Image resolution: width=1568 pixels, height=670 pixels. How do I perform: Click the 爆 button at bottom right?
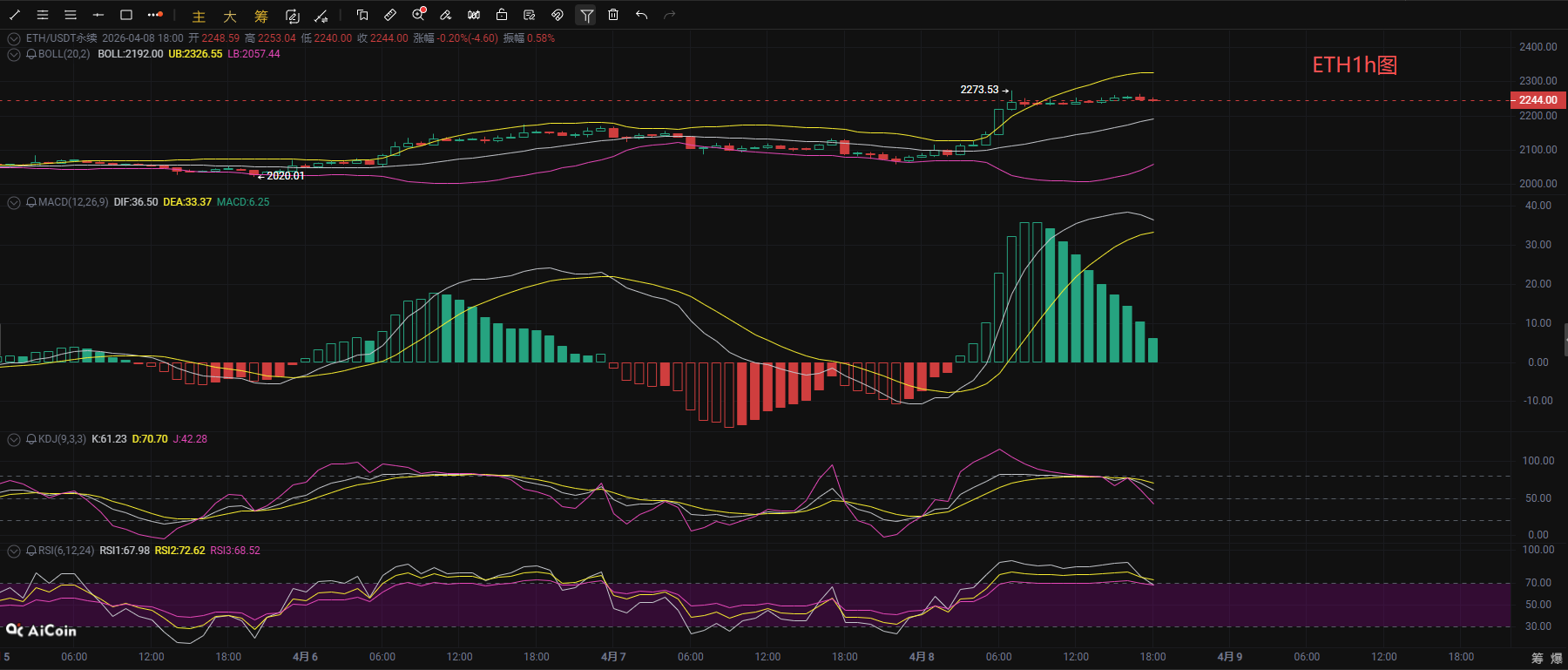(1556, 658)
